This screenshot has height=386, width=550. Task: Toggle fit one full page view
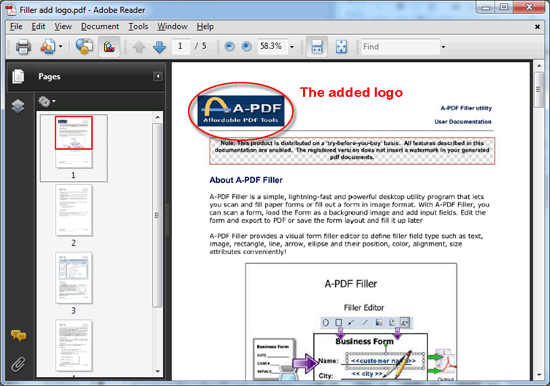341,46
